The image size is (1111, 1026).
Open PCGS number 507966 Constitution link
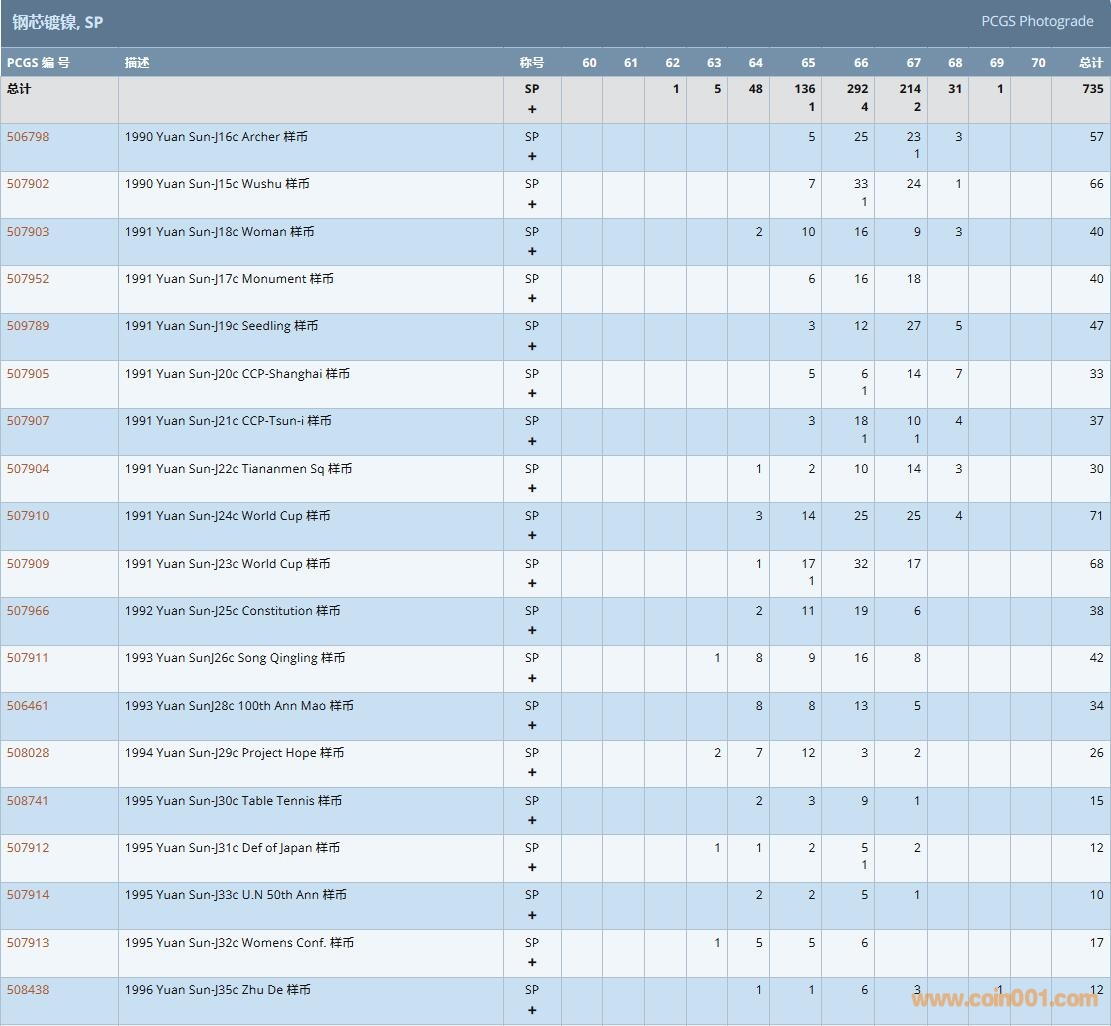(x=28, y=611)
